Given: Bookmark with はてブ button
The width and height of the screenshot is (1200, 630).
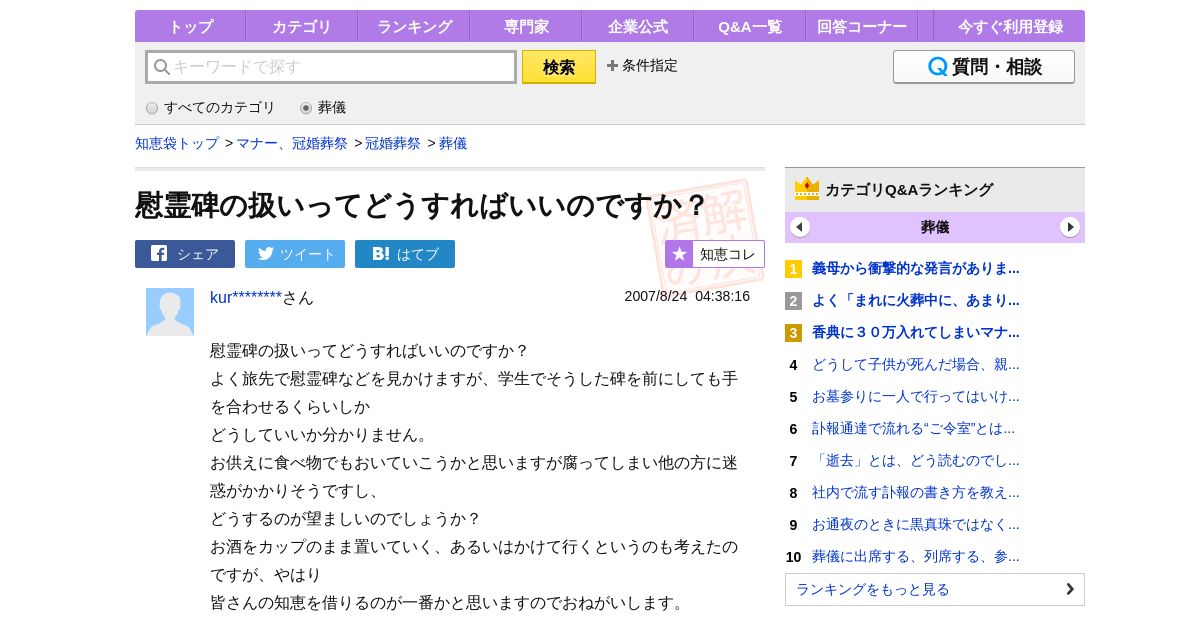Looking at the screenshot, I should [x=405, y=254].
